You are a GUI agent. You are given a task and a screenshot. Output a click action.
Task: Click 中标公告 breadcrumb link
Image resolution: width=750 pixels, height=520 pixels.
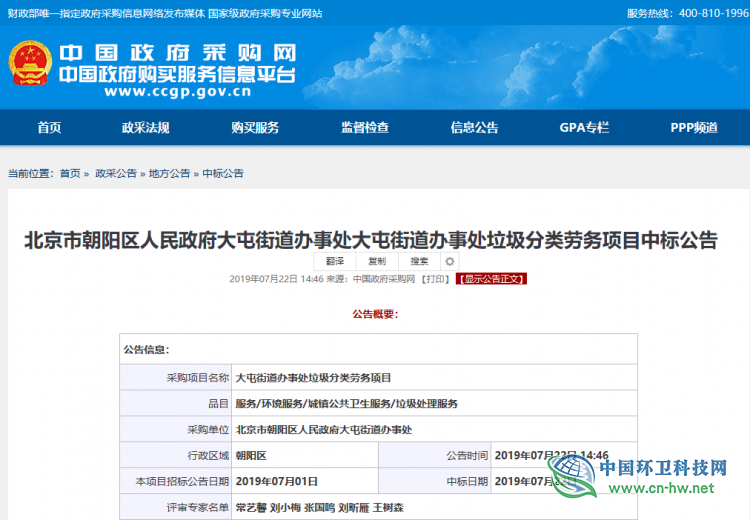point(223,173)
